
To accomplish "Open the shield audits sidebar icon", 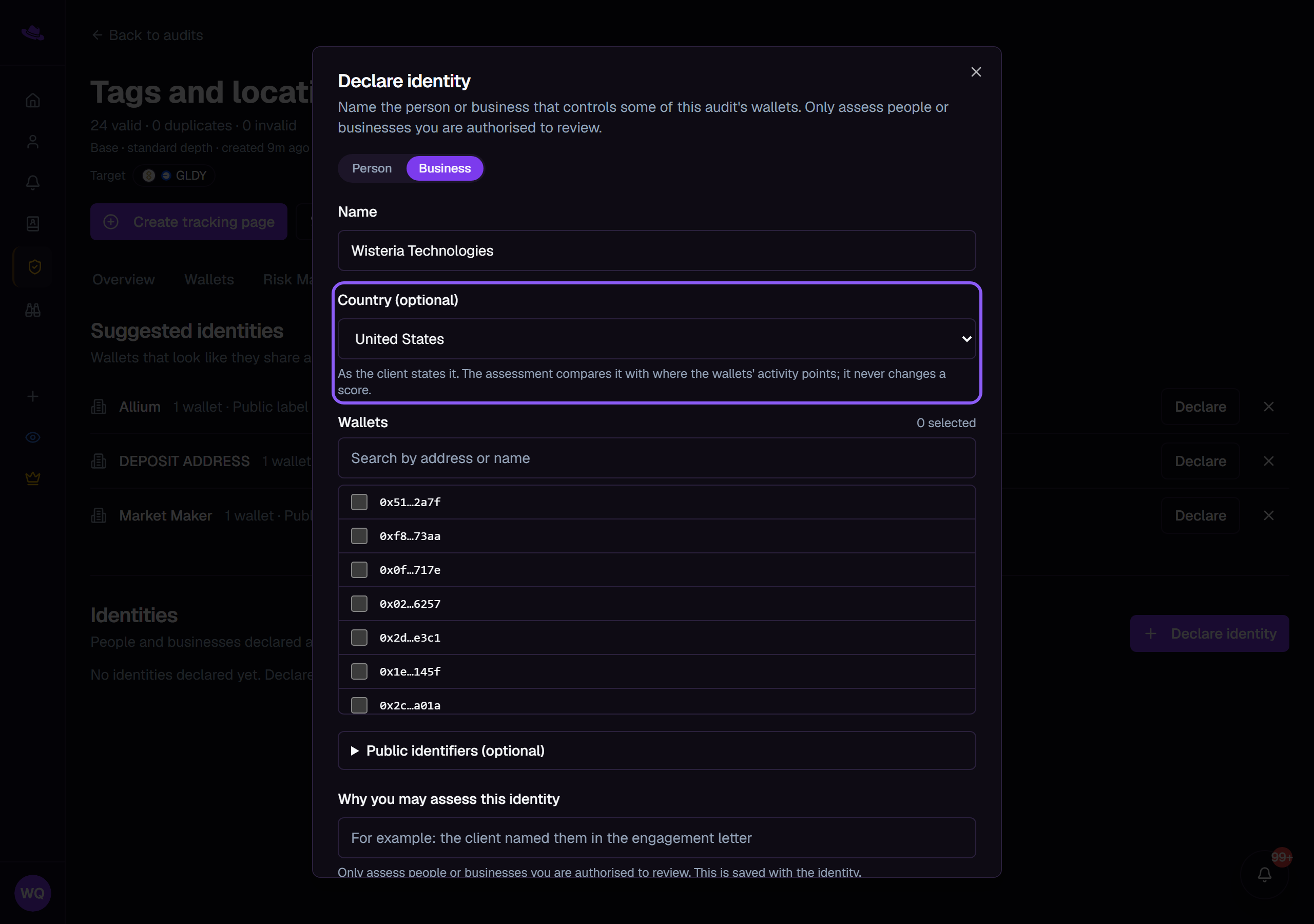I will click(34, 267).
